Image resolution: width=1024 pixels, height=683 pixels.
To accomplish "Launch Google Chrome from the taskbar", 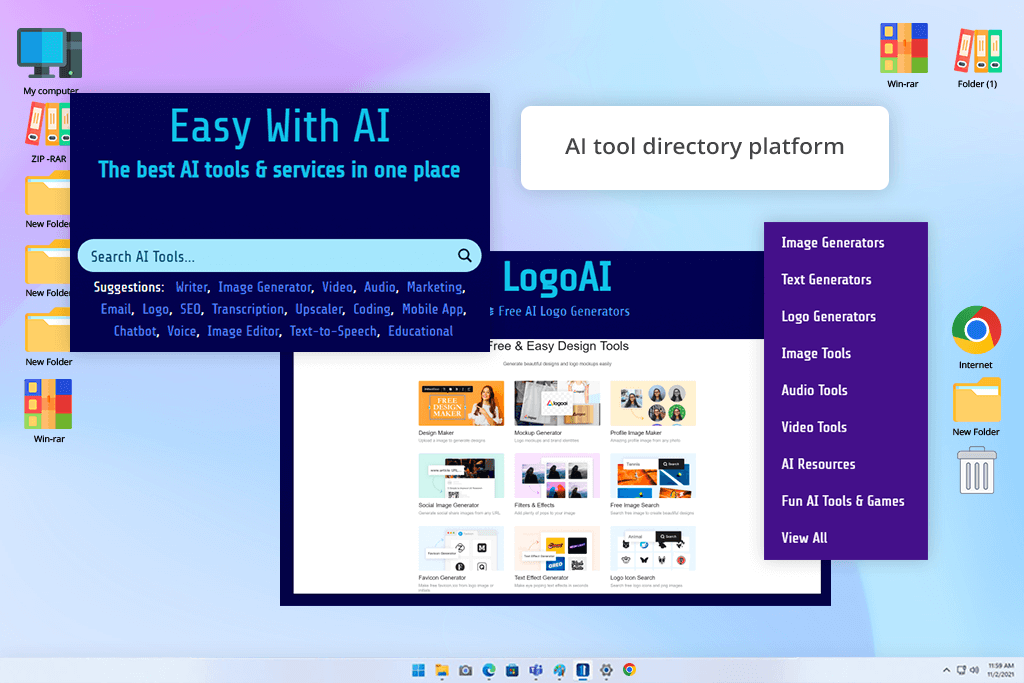I will 630,670.
